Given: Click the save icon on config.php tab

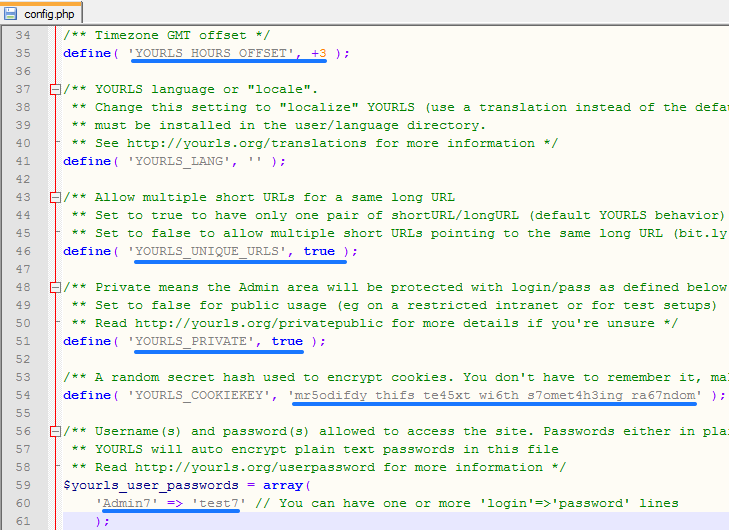Looking at the screenshot, I should [11, 13].
